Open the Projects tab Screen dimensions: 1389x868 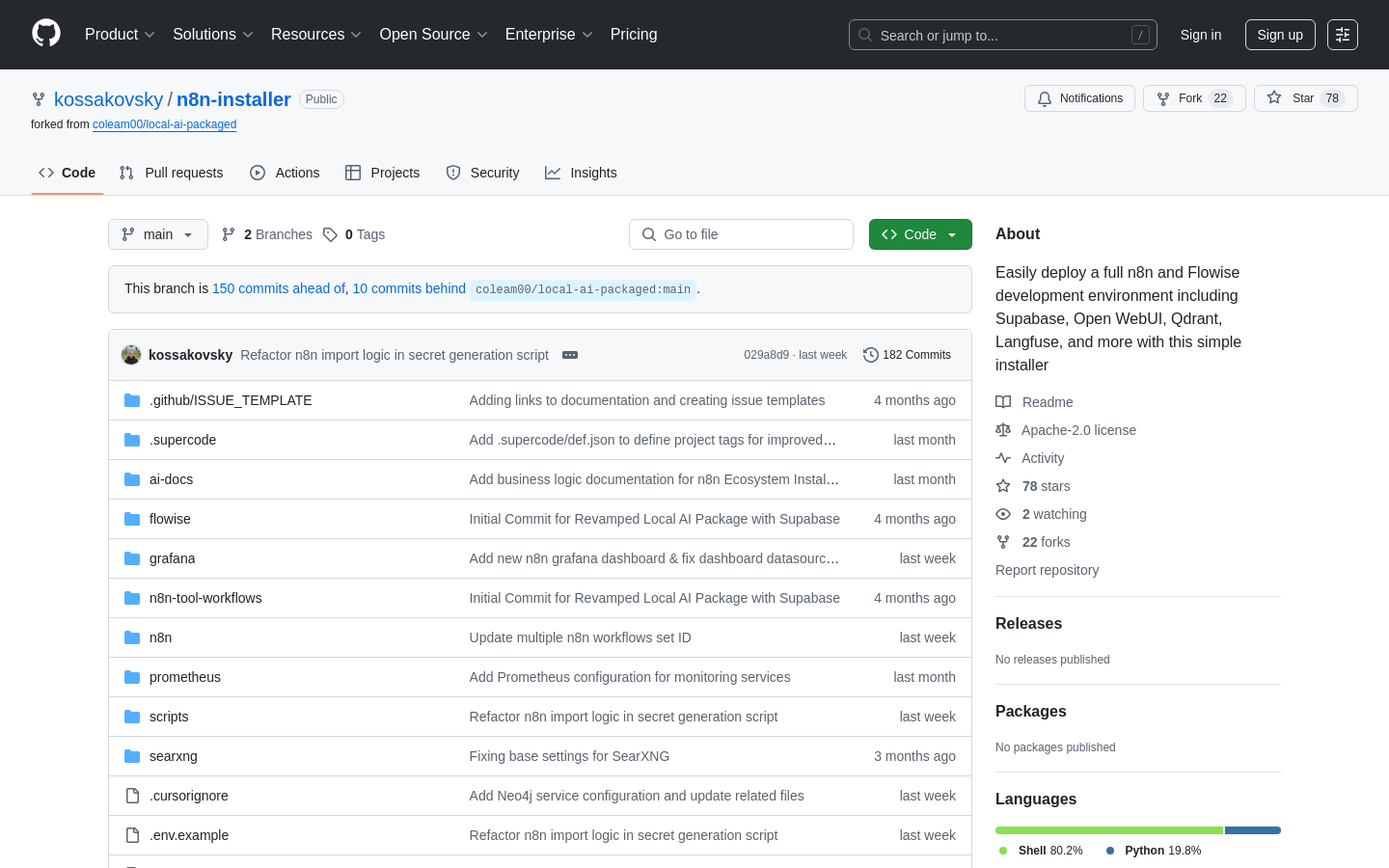(383, 173)
